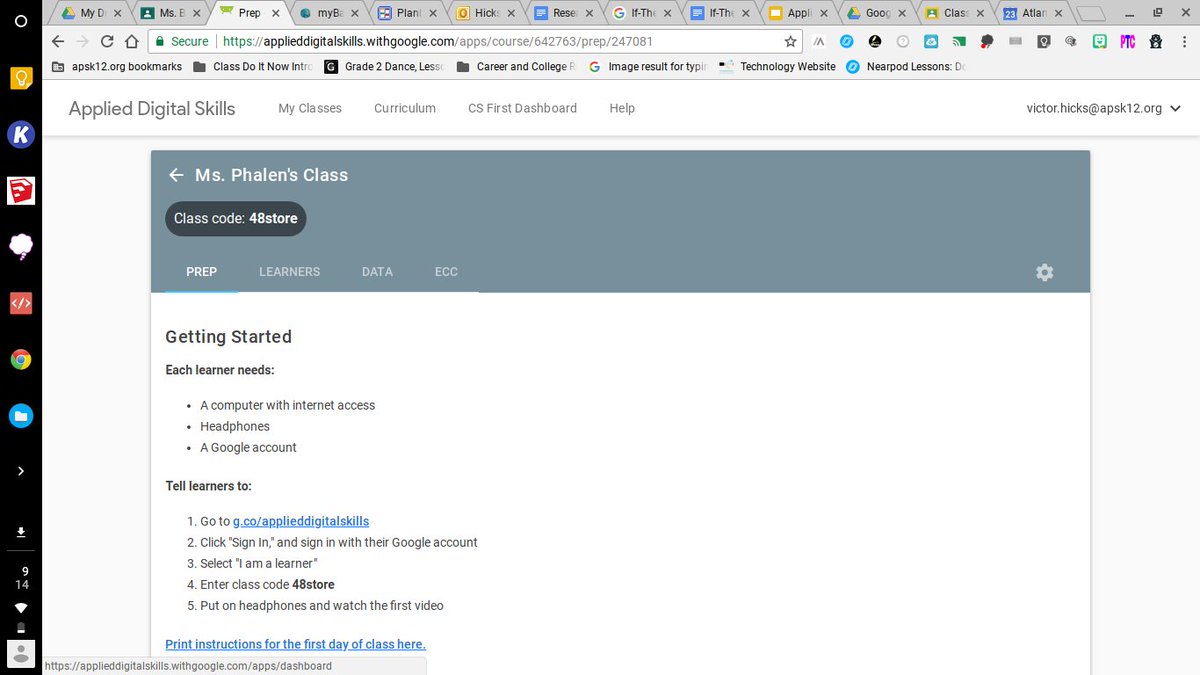
Task: Open CS First Dashboard
Action: [522, 108]
